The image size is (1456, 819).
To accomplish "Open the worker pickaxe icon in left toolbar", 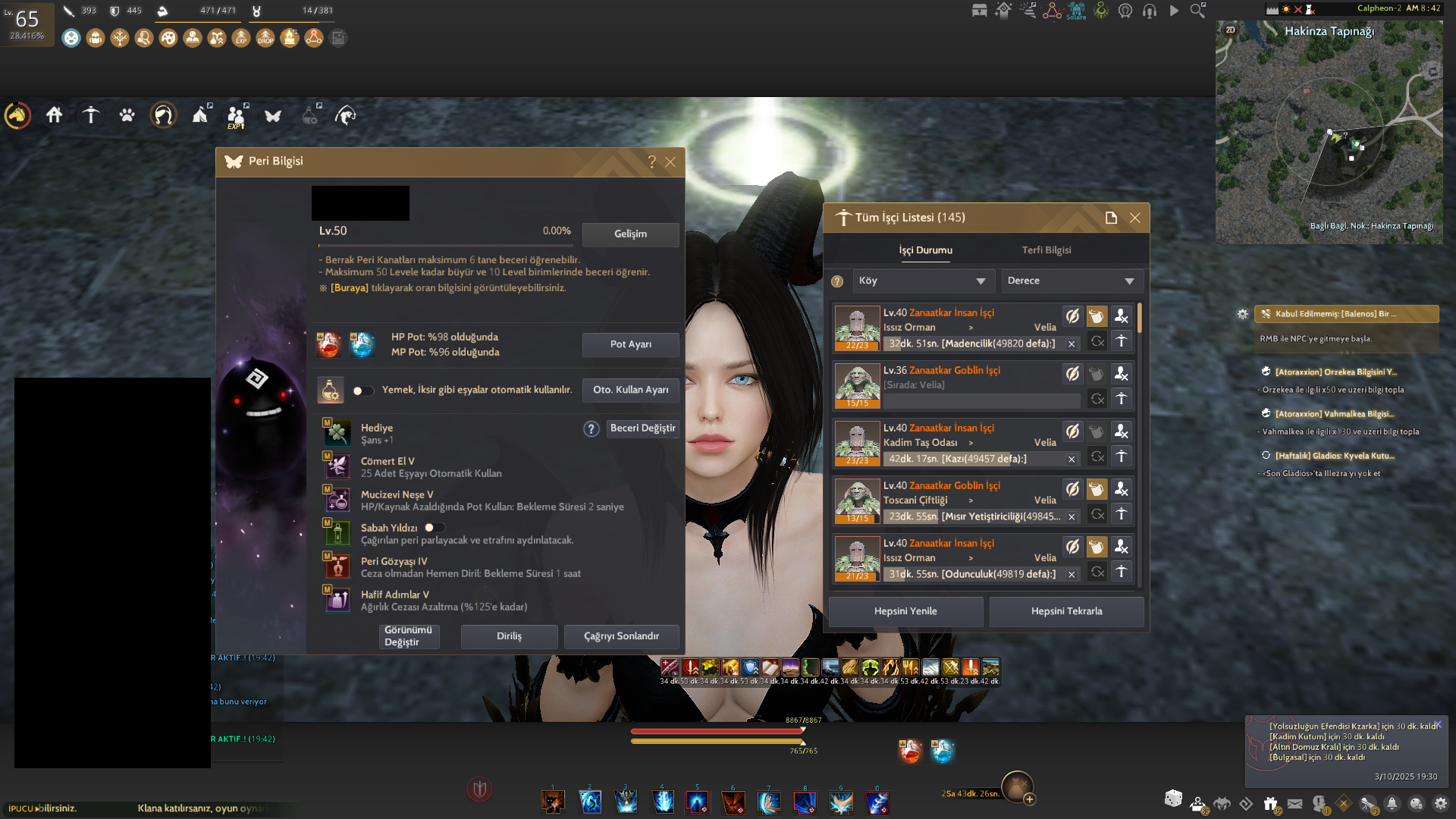I will click(x=91, y=115).
